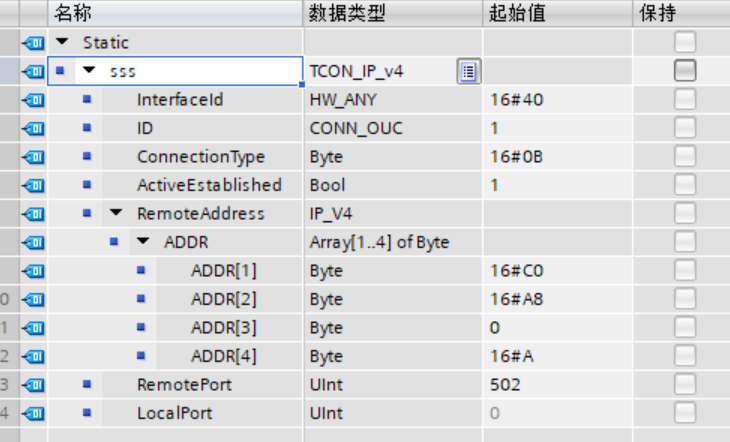The width and height of the screenshot is (730, 442).
Task: Click the tag icon in the RemotePort row
Action: coord(33,384)
